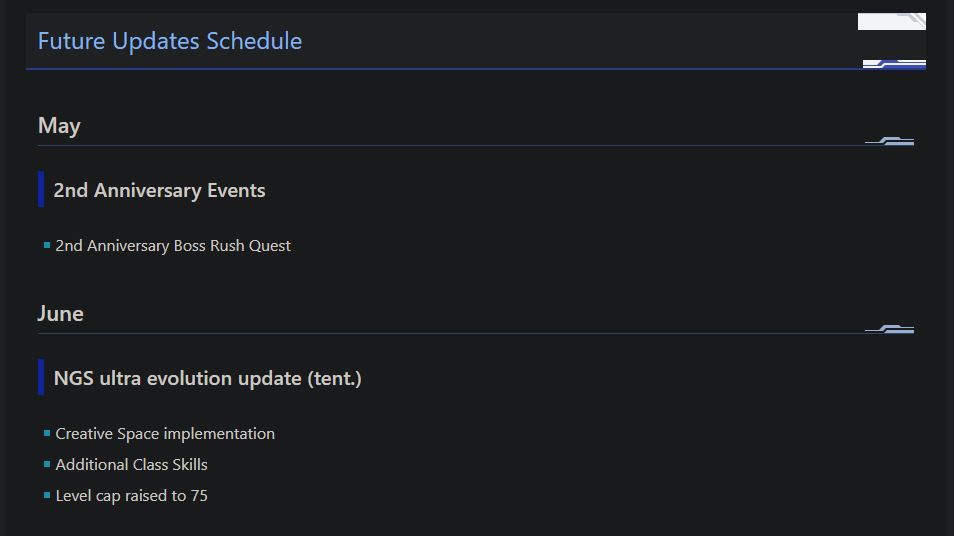Click the white corner ornament beside Future Updates Schedule
The height and width of the screenshot is (536, 954).
point(891,21)
